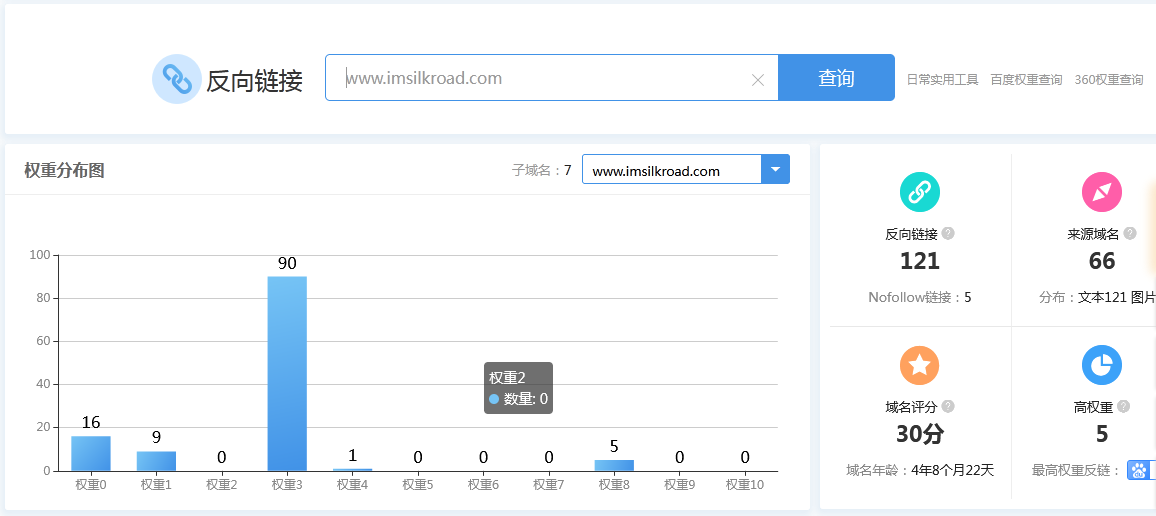Click the Baidu paw icon badge
Viewport: 1156px width, 516px height.
1139,470
